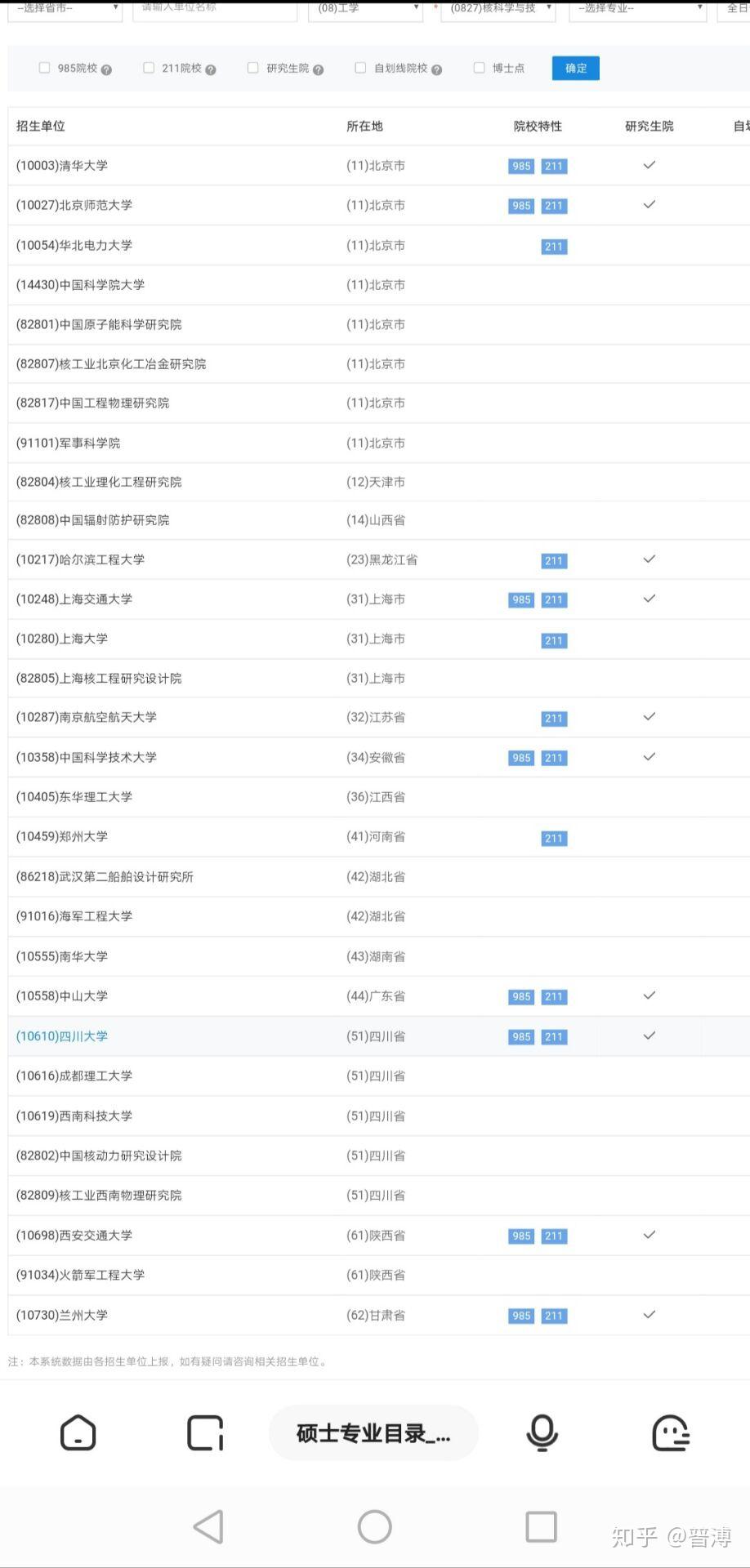Open the browser tabs switcher icon
The height and width of the screenshot is (1568, 750).
click(205, 1433)
